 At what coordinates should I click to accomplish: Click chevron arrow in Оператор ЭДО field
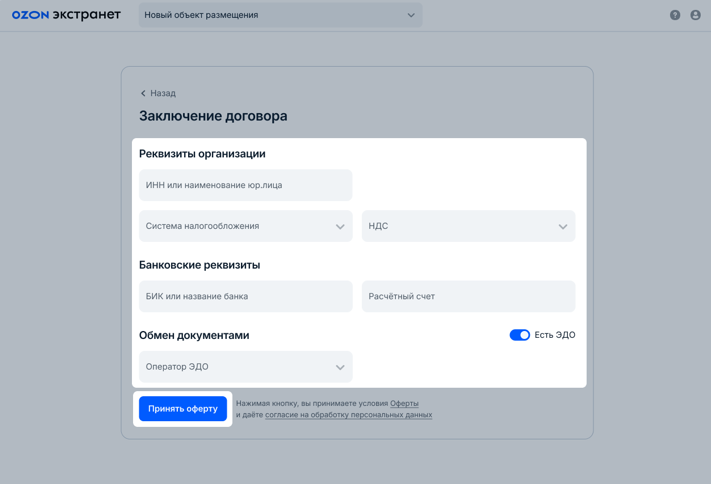[340, 367]
